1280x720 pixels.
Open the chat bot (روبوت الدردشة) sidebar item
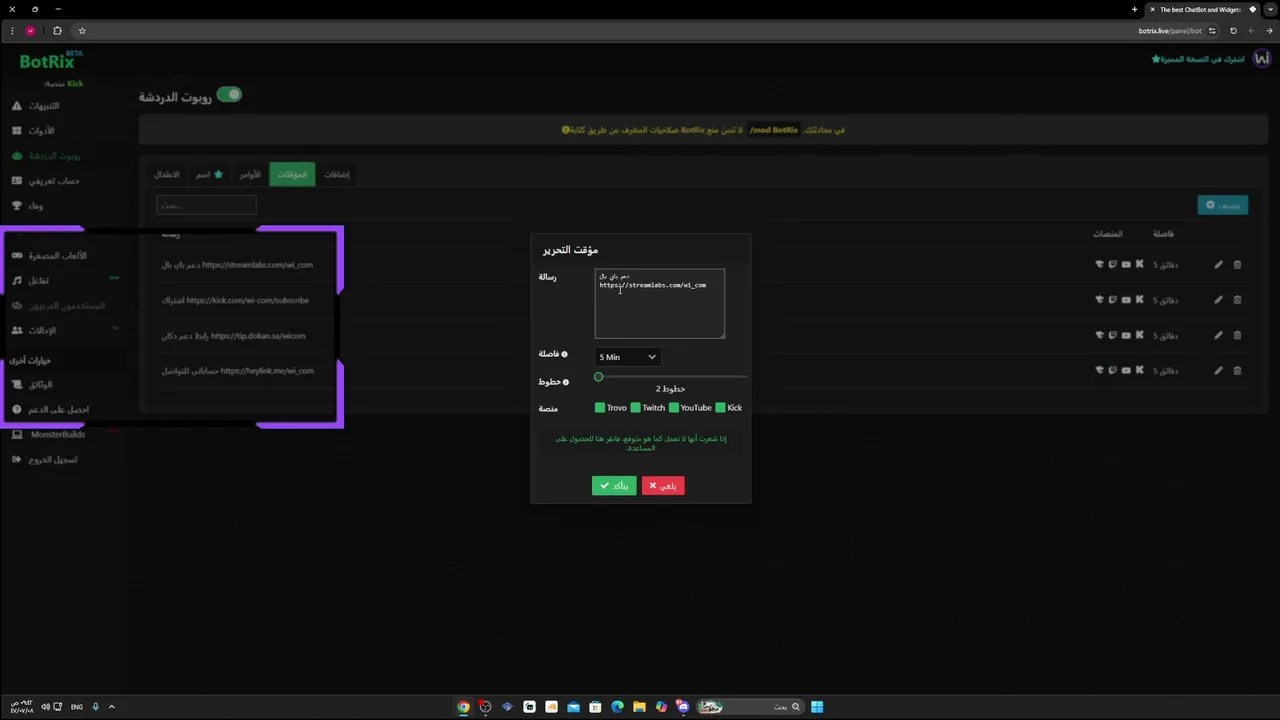point(46,156)
